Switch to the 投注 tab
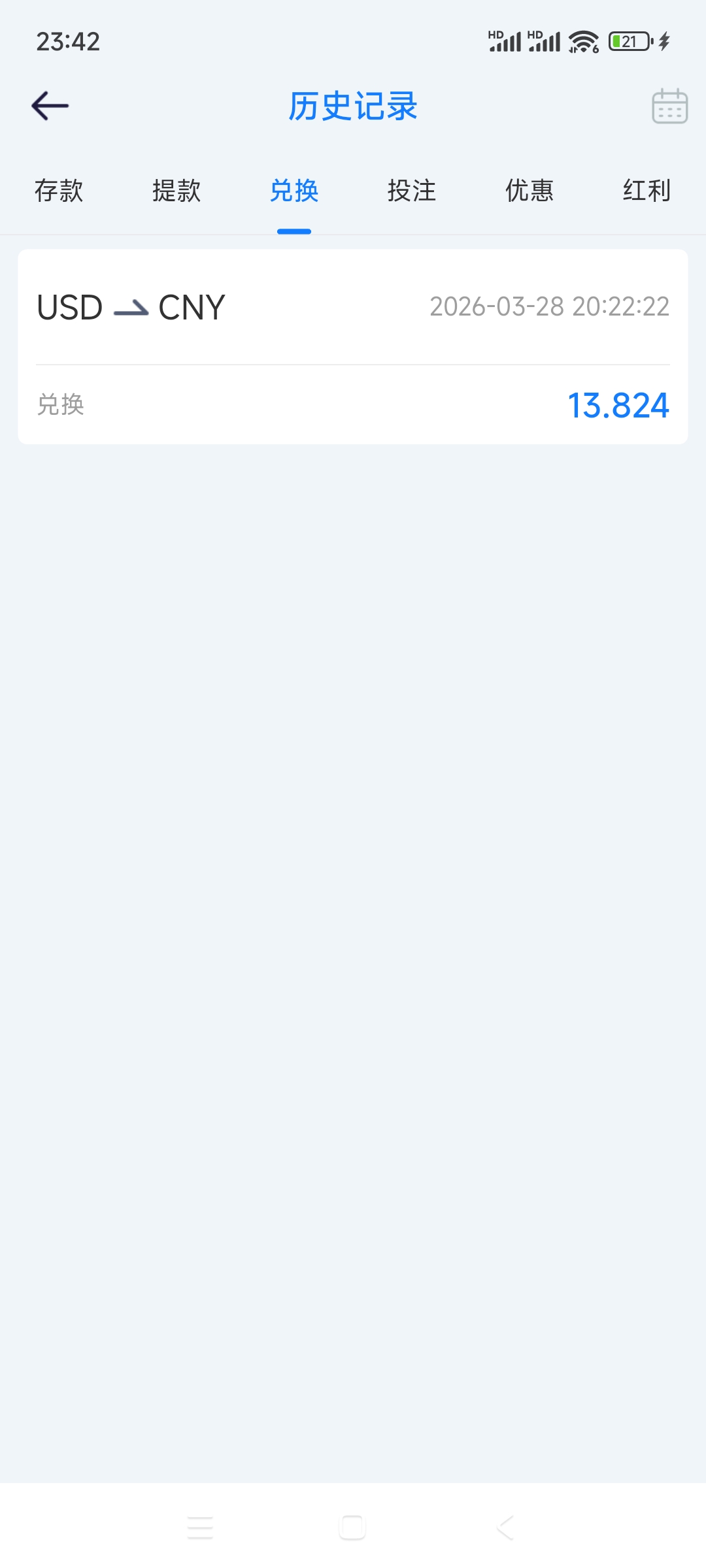 point(412,191)
